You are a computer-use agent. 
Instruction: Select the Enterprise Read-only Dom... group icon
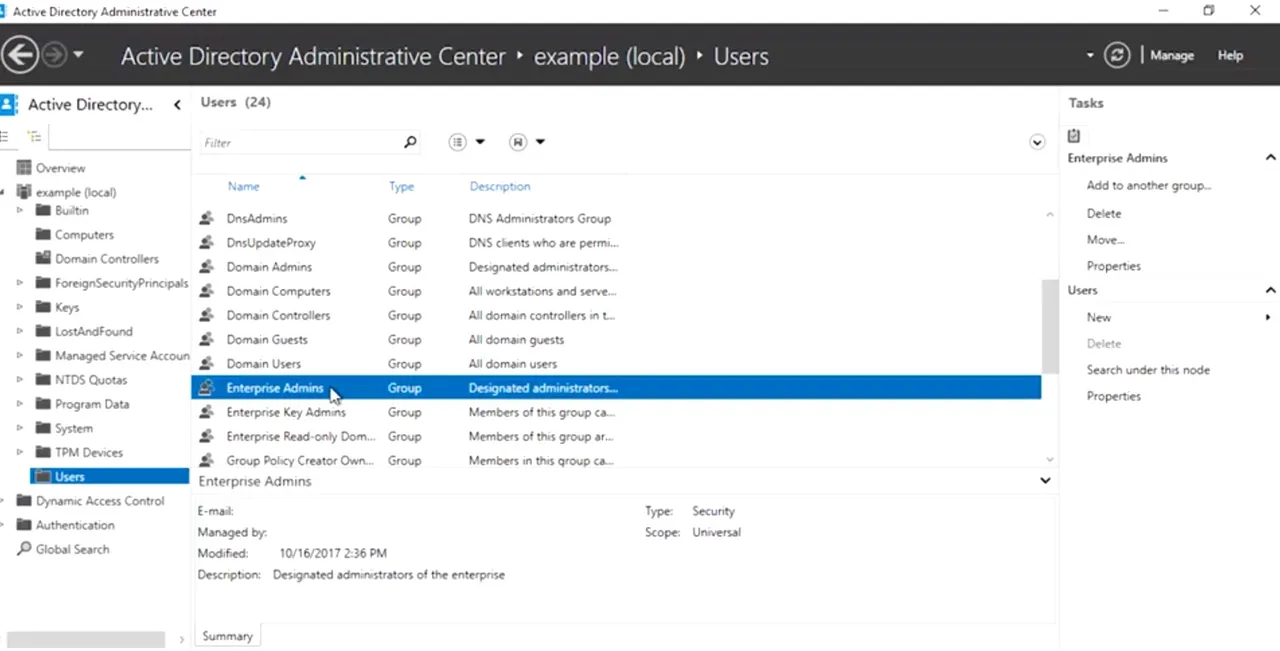click(x=206, y=436)
